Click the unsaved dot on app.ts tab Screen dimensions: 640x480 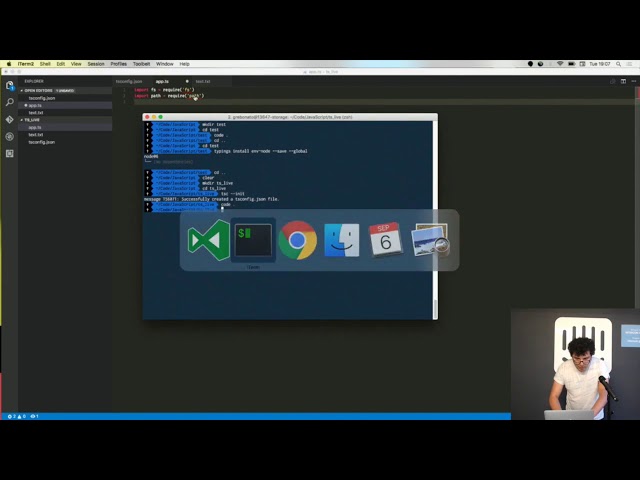(x=187, y=82)
